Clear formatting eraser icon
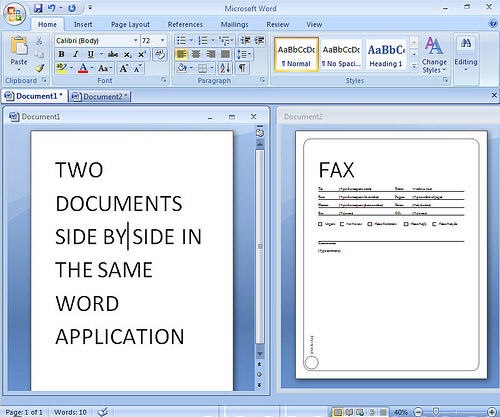 (x=160, y=54)
